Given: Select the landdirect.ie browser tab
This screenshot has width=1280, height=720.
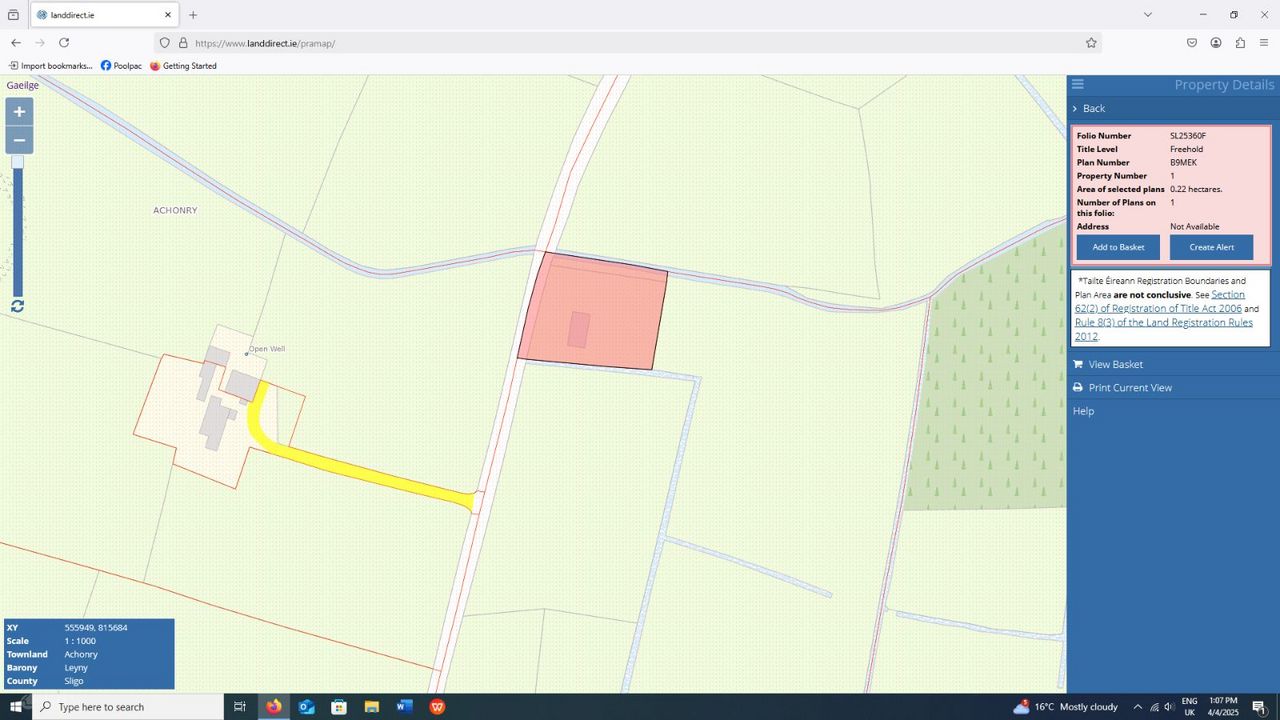Looking at the screenshot, I should click(x=104, y=15).
